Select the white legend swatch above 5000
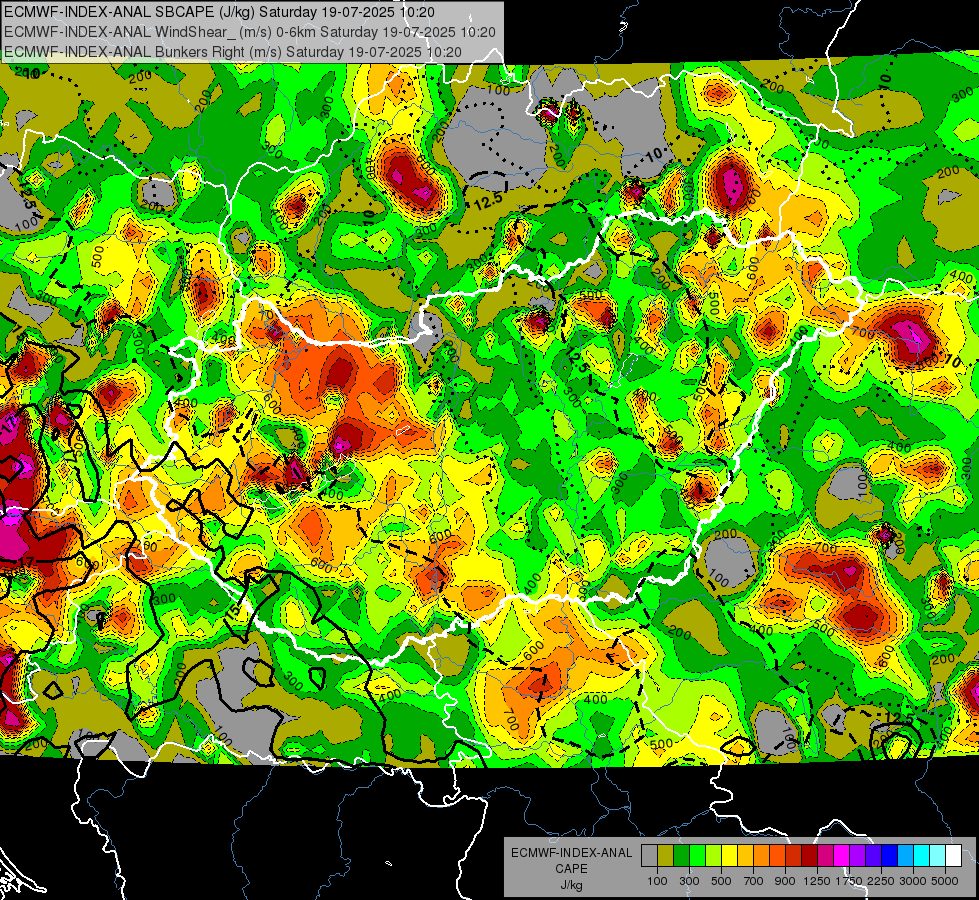 (954, 856)
